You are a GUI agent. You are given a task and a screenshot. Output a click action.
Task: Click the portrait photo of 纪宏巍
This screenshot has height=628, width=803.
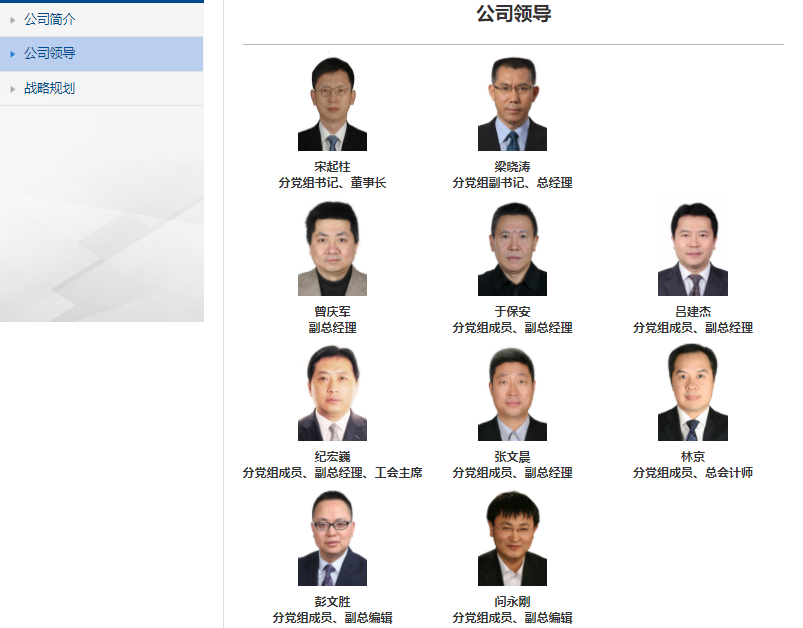(332, 393)
